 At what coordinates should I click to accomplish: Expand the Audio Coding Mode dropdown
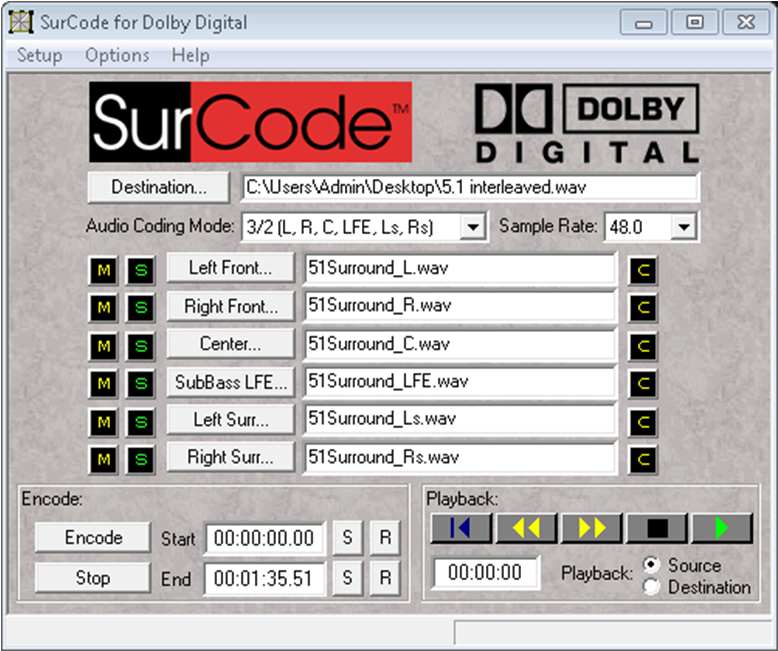pyautogui.click(x=472, y=228)
